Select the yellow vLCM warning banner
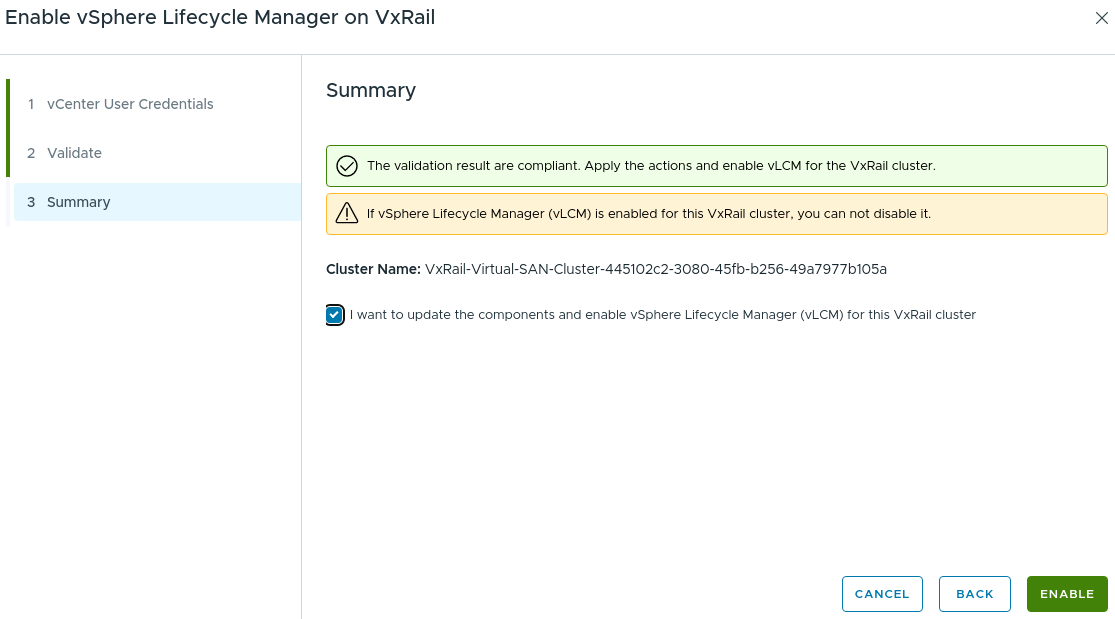Screen dimensions: 1115x619 tap(716, 212)
